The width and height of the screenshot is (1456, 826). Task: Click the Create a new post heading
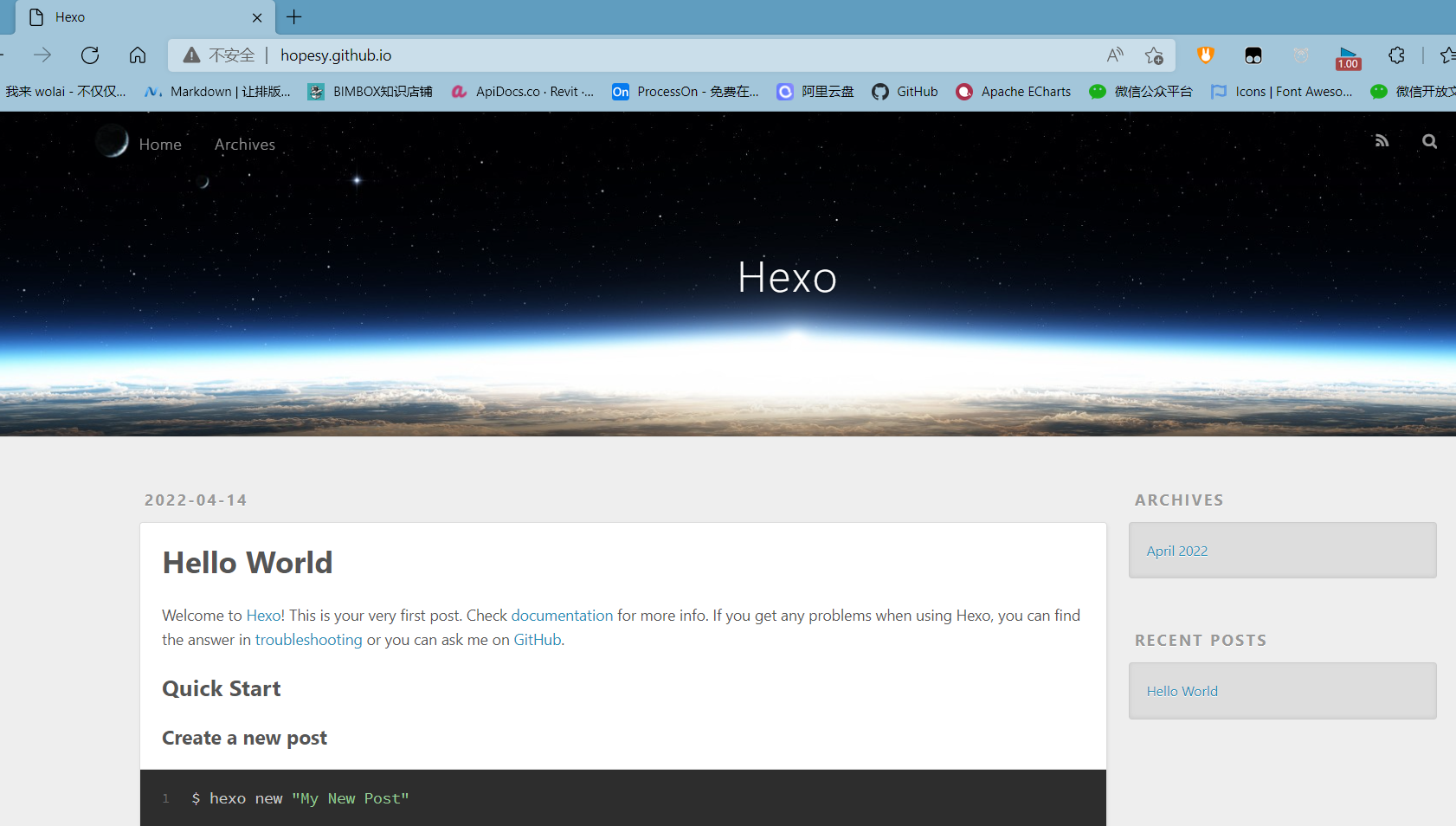245,739
